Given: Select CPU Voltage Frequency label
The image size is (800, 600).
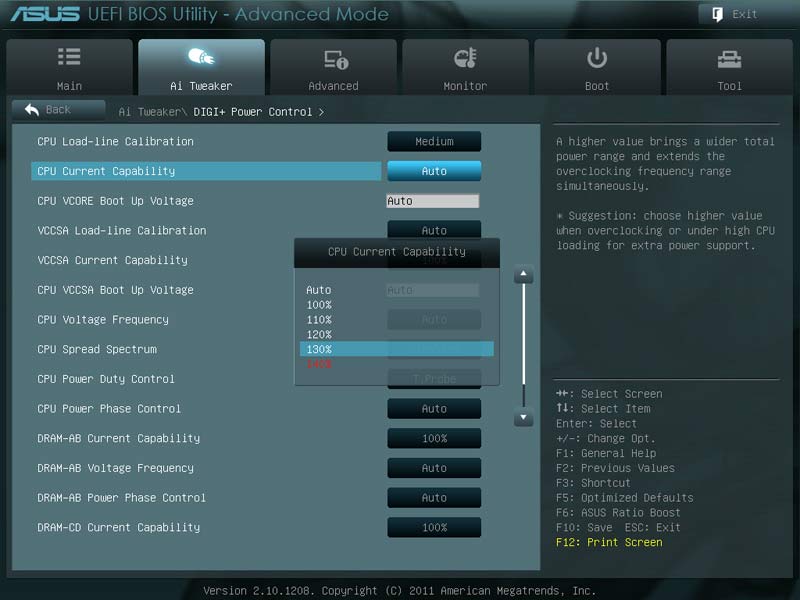Looking at the screenshot, I should (103, 319).
